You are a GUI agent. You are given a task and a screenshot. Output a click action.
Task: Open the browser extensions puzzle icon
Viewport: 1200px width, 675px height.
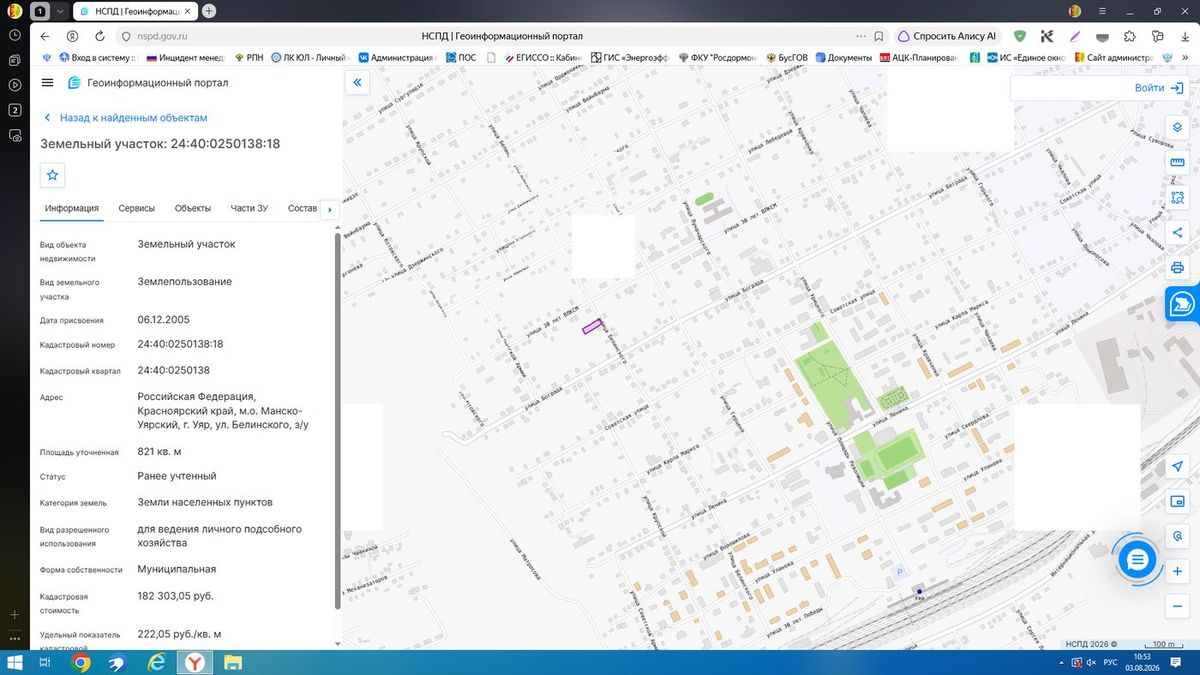[x=1129, y=36]
